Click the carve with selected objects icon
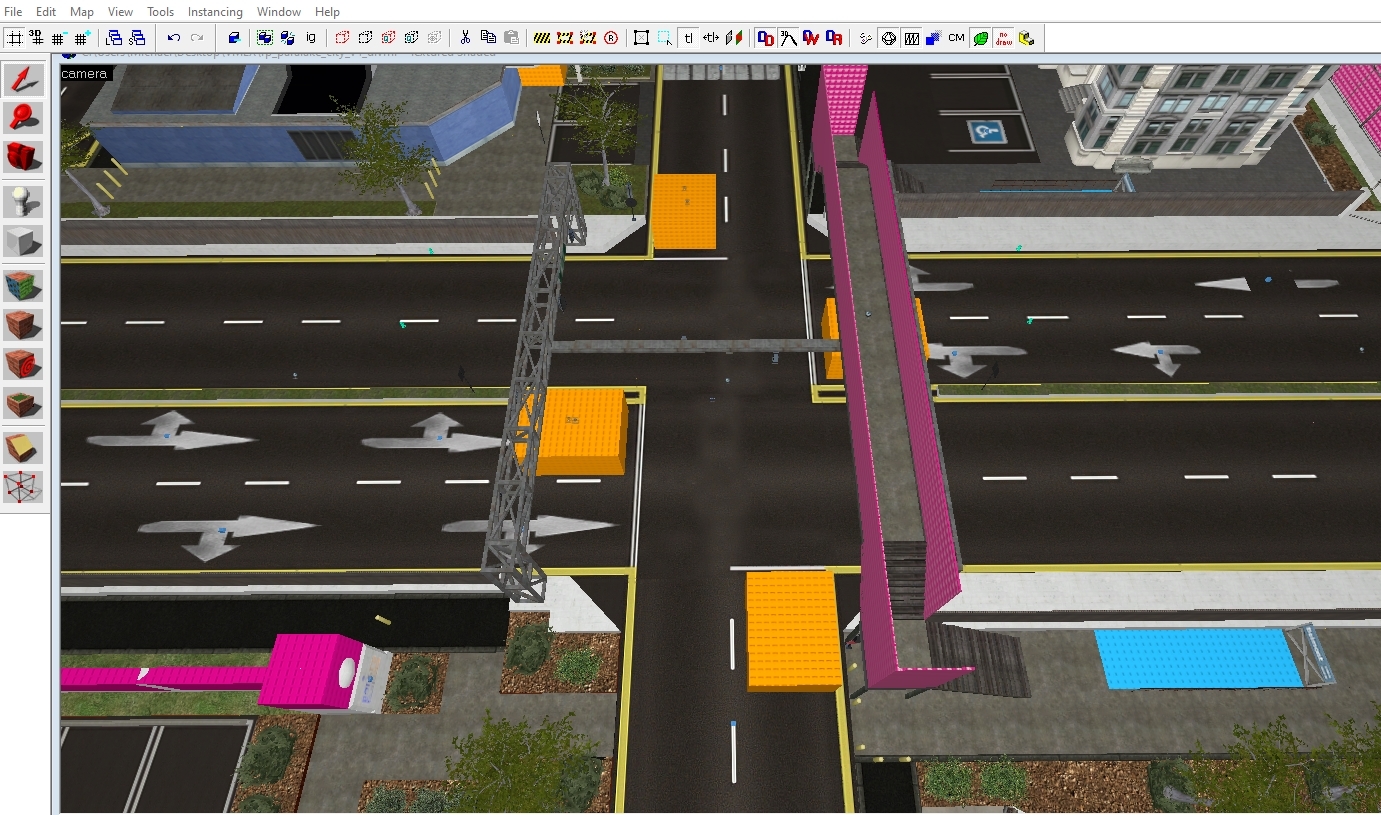Screen dimensions: 1381x815 click(234, 38)
